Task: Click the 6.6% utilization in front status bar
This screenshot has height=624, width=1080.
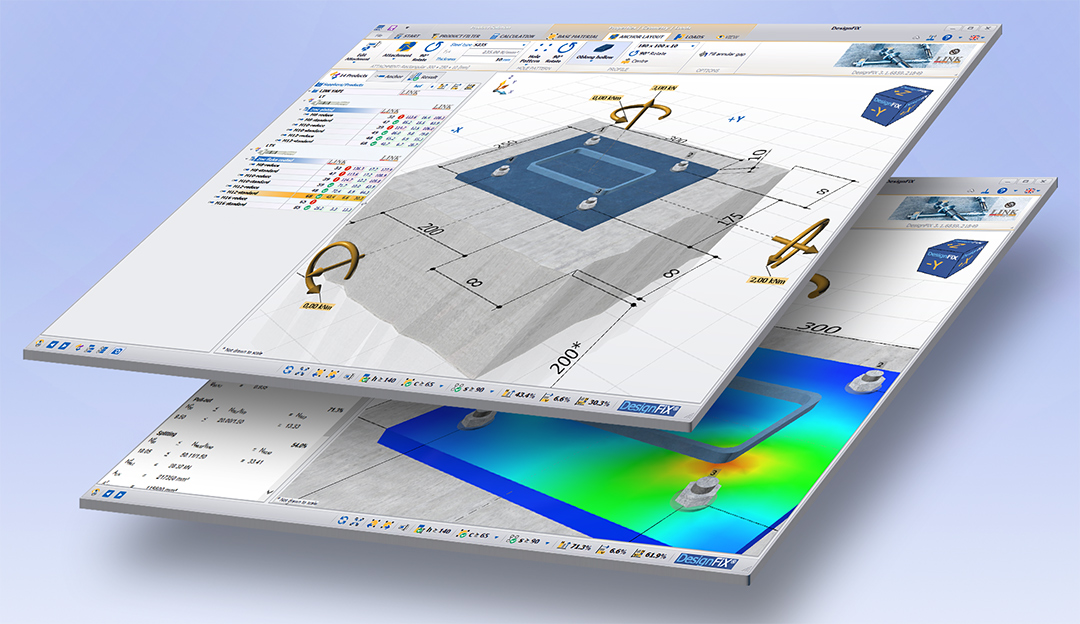Action: pos(557,398)
